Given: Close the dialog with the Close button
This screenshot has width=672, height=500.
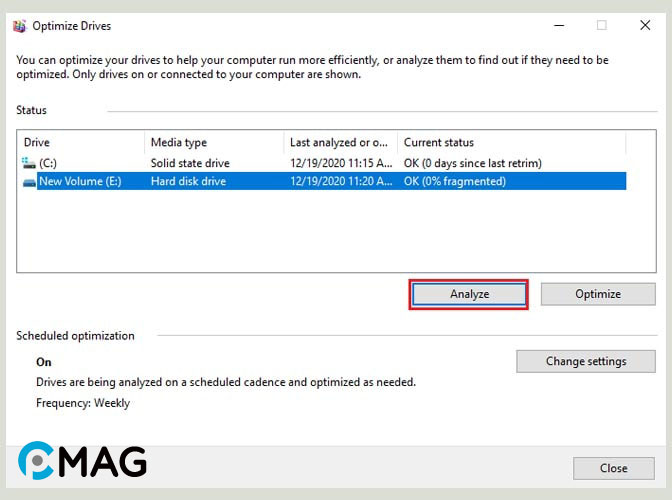Looking at the screenshot, I should (614, 468).
